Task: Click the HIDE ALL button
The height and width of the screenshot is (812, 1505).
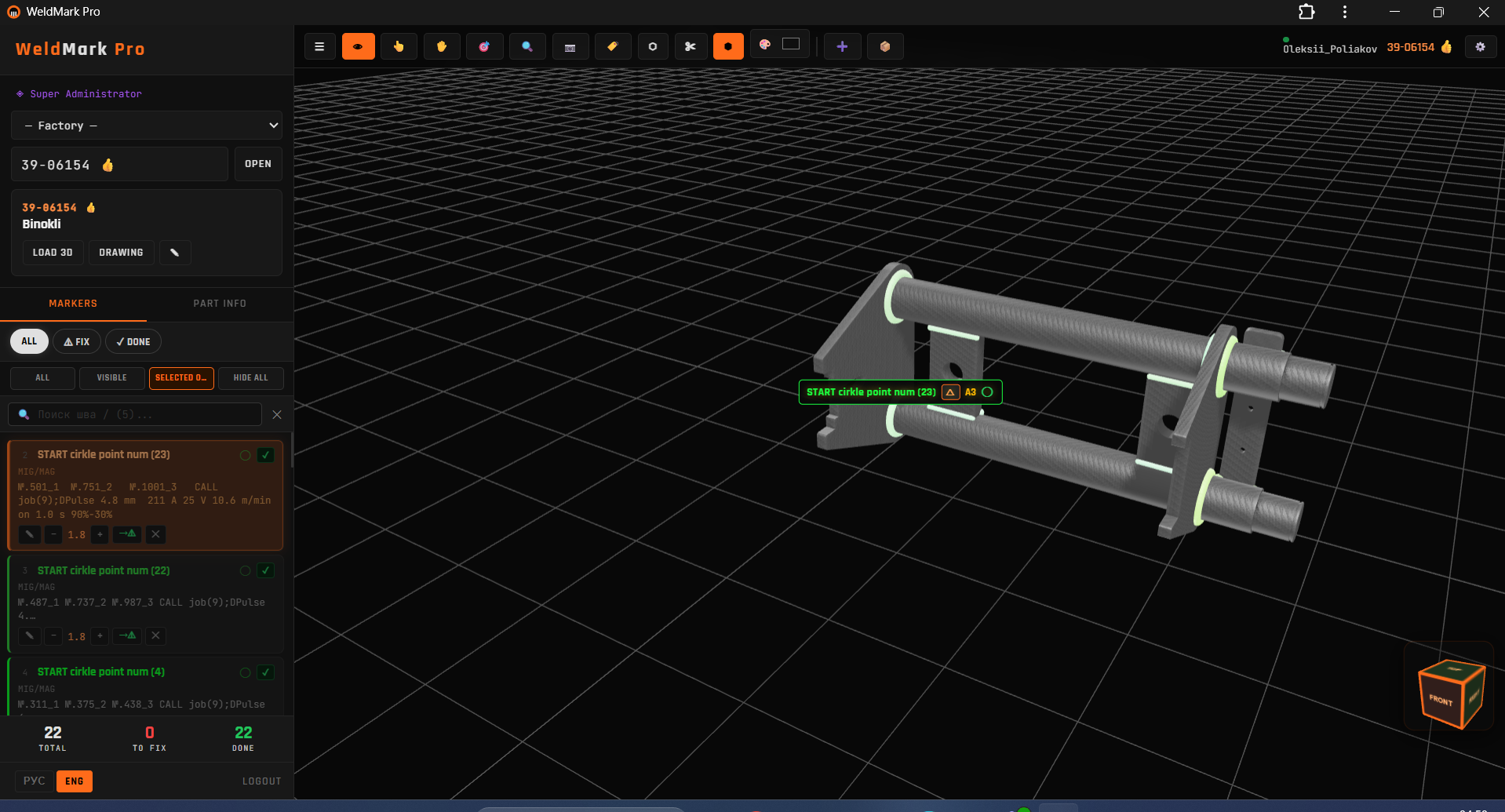Action: click(x=251, y=378)
